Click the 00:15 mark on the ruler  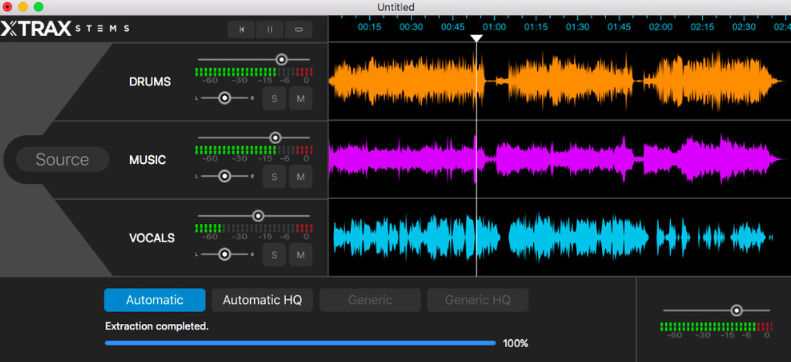[x=369, y=27]
